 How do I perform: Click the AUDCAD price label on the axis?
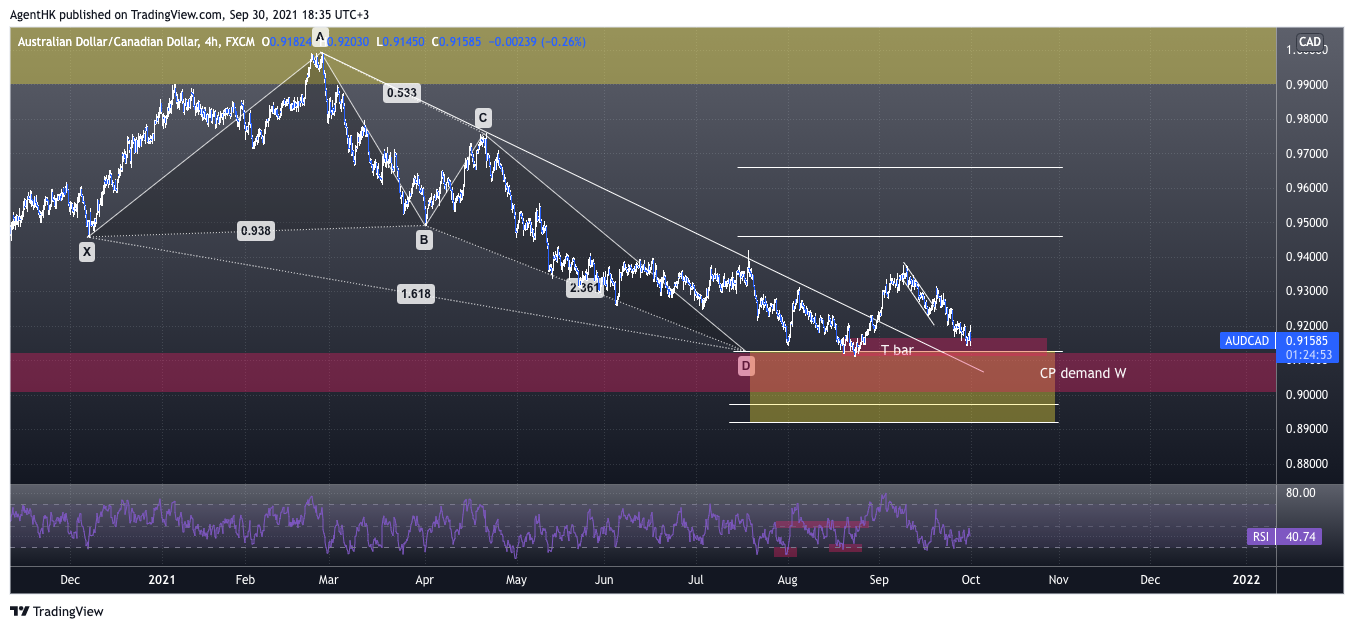(1247, 341)
